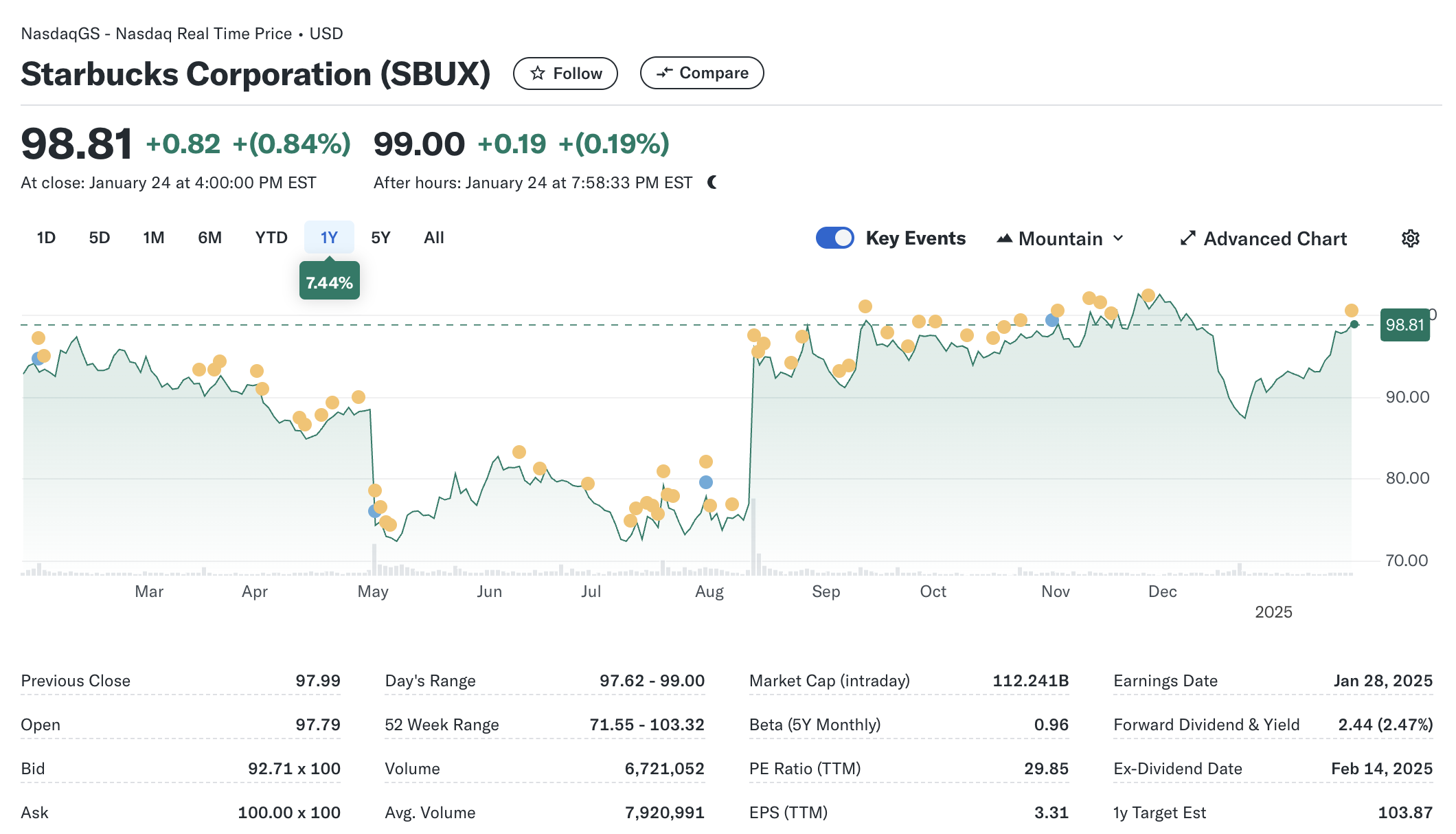Click the Advanced Chart expand arrow icon
This screenshot has width=1456, height=834.
[x=1187, y=238]
